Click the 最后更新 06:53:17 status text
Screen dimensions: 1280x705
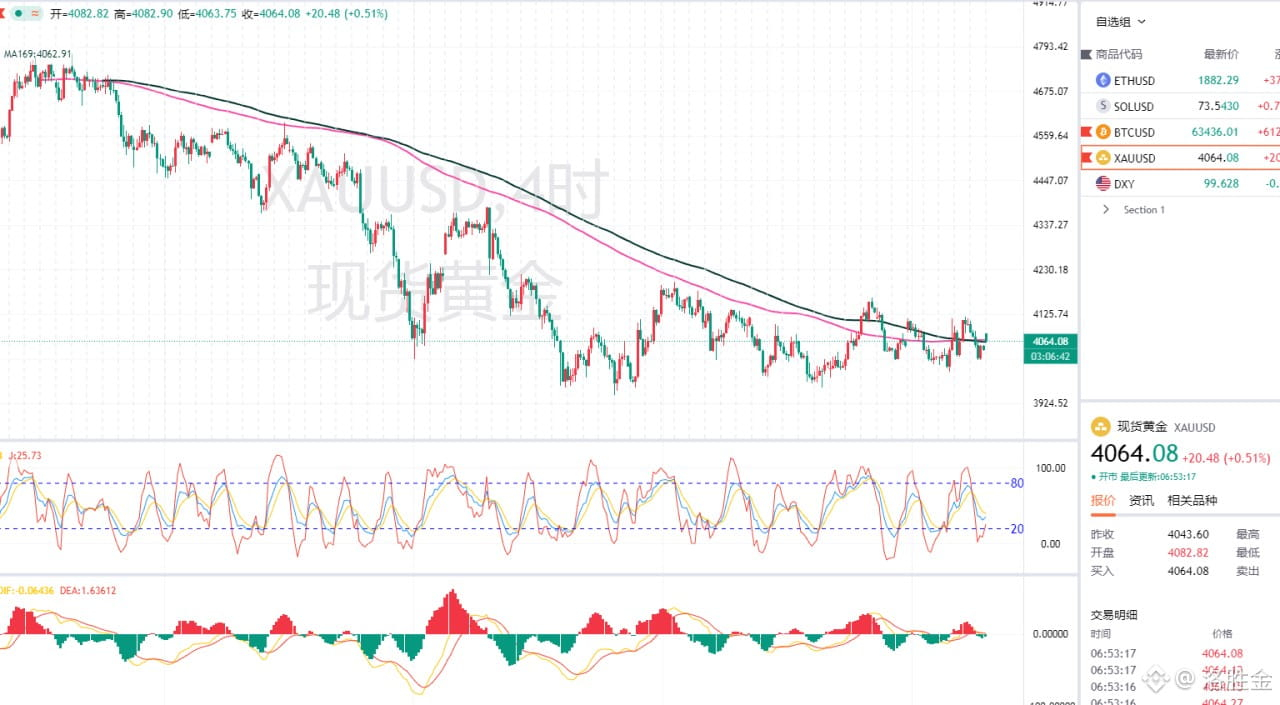(x=1158, y=477)
